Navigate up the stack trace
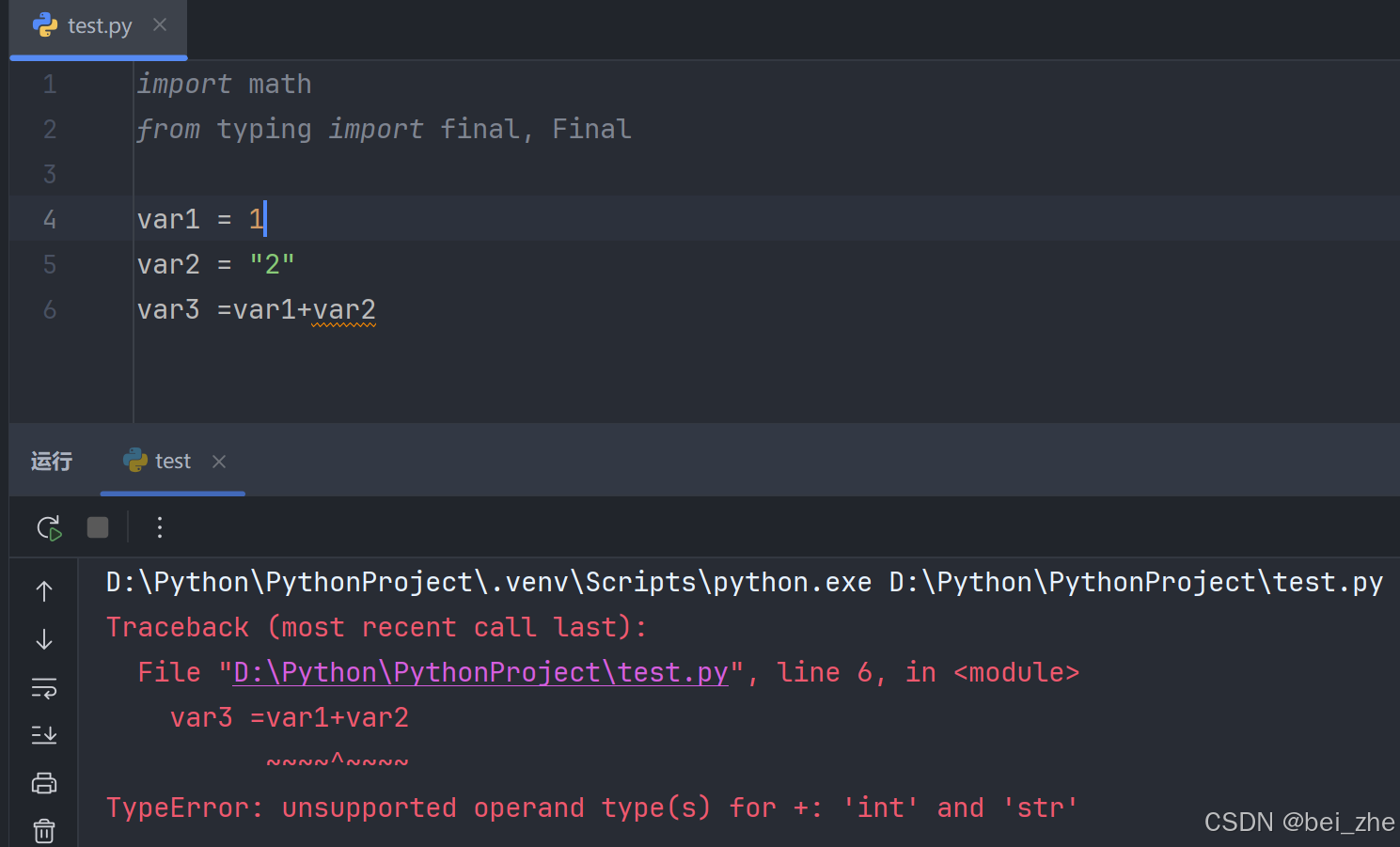The image size is (1400, 847). 43,590
